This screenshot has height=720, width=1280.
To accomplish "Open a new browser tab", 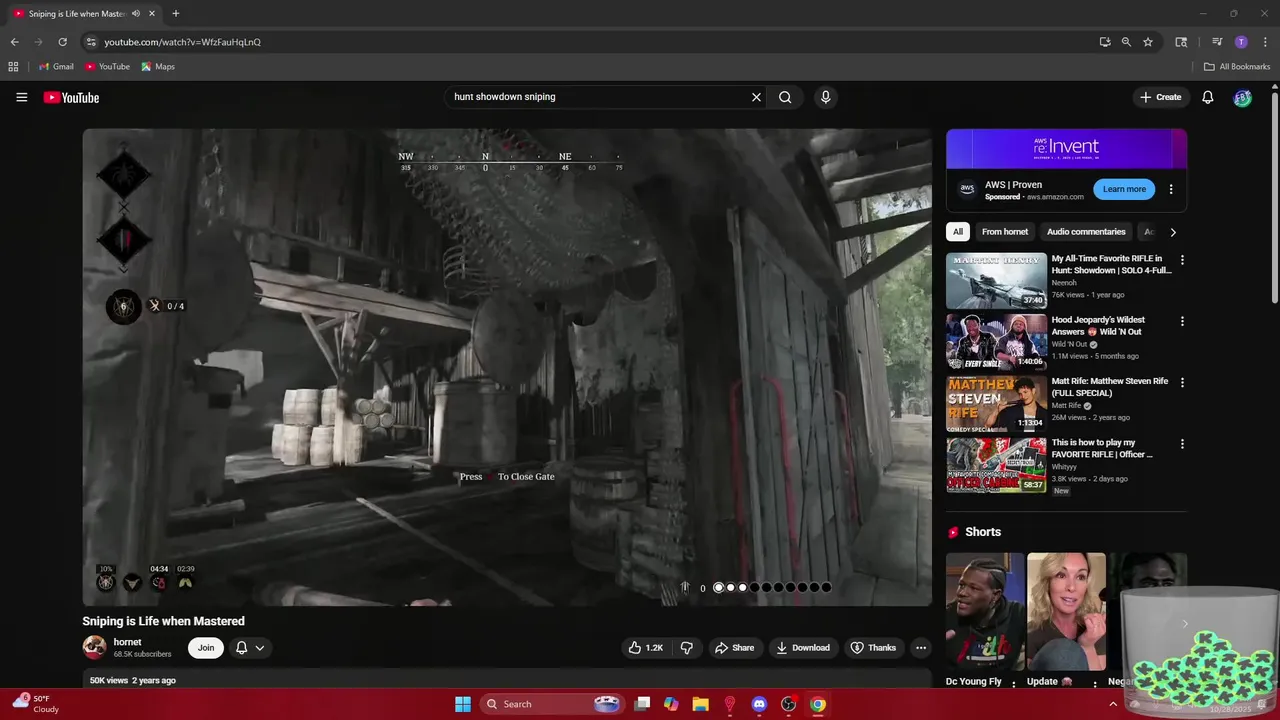I will click(x=176, y=14).
